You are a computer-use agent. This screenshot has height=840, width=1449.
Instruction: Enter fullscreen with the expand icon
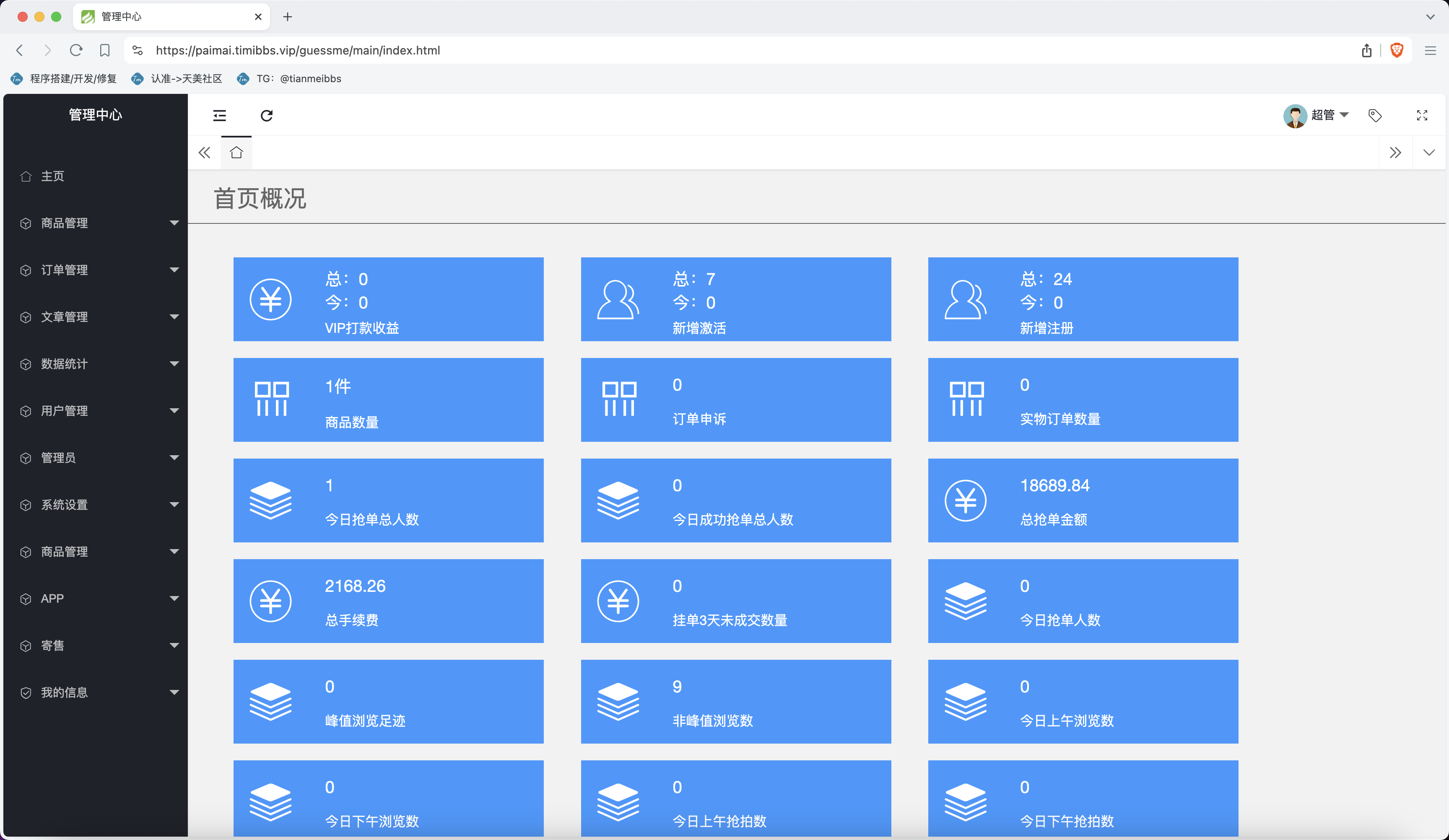click(1421, 116)
